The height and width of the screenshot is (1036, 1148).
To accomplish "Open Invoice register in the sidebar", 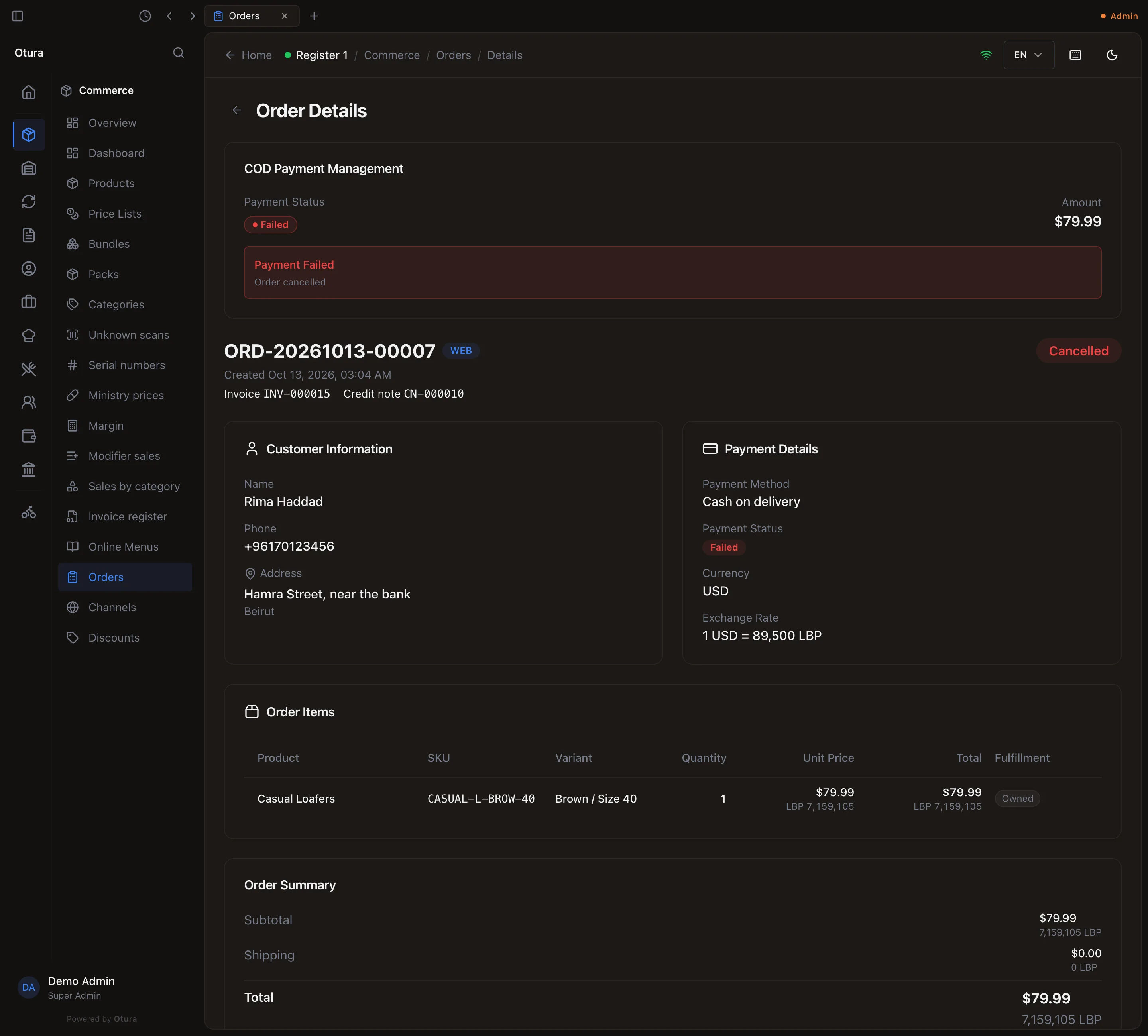I will (125, 516).
